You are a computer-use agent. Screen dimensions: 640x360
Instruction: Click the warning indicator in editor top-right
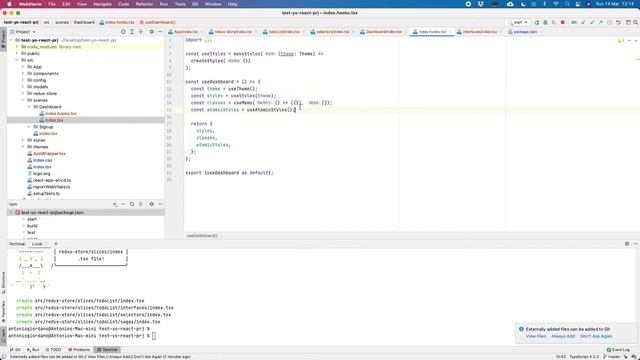620,41
